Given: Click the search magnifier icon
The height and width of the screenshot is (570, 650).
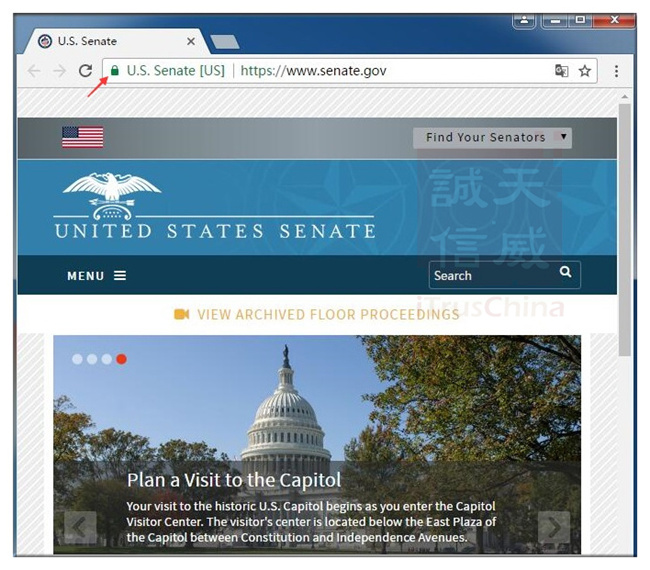Looking at the screenshot, I should 566,272.
